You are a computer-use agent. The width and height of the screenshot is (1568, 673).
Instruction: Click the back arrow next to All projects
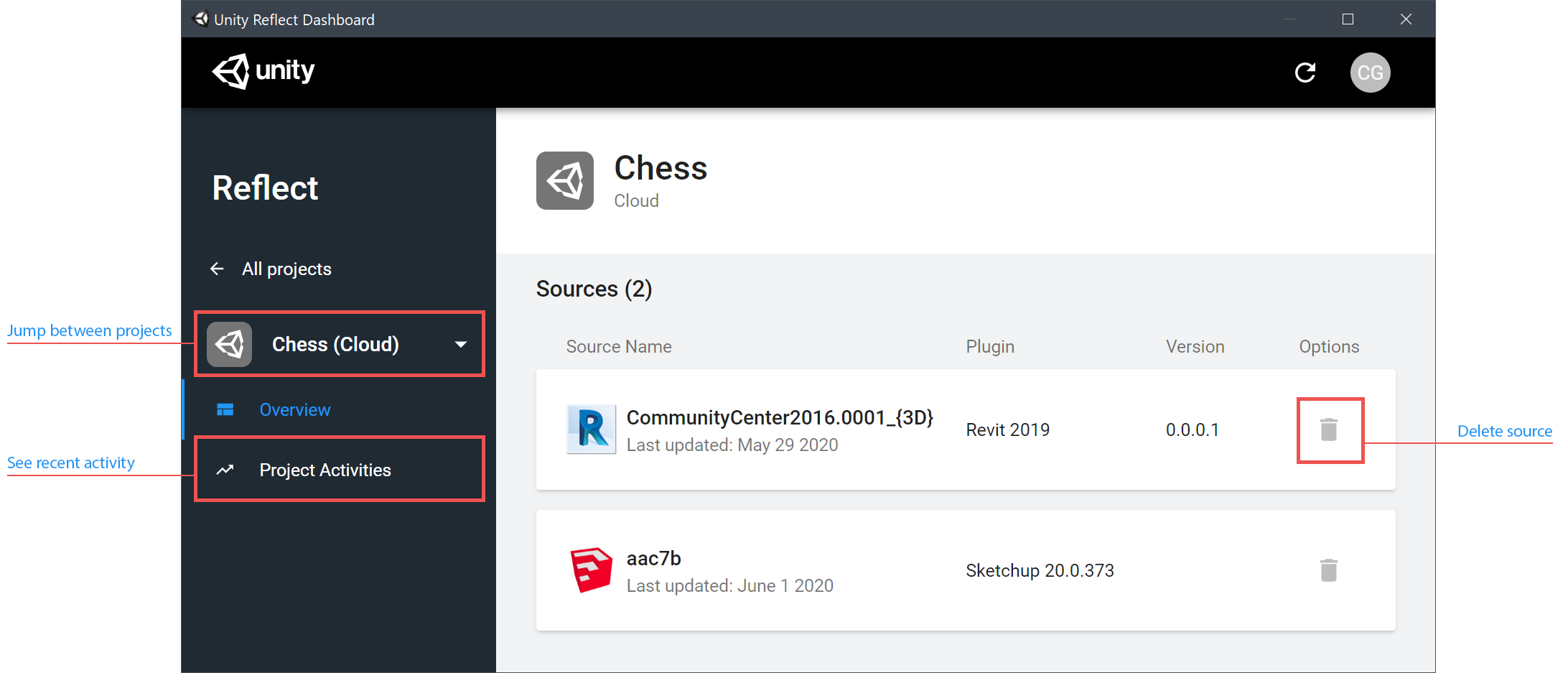click(217, 269)
